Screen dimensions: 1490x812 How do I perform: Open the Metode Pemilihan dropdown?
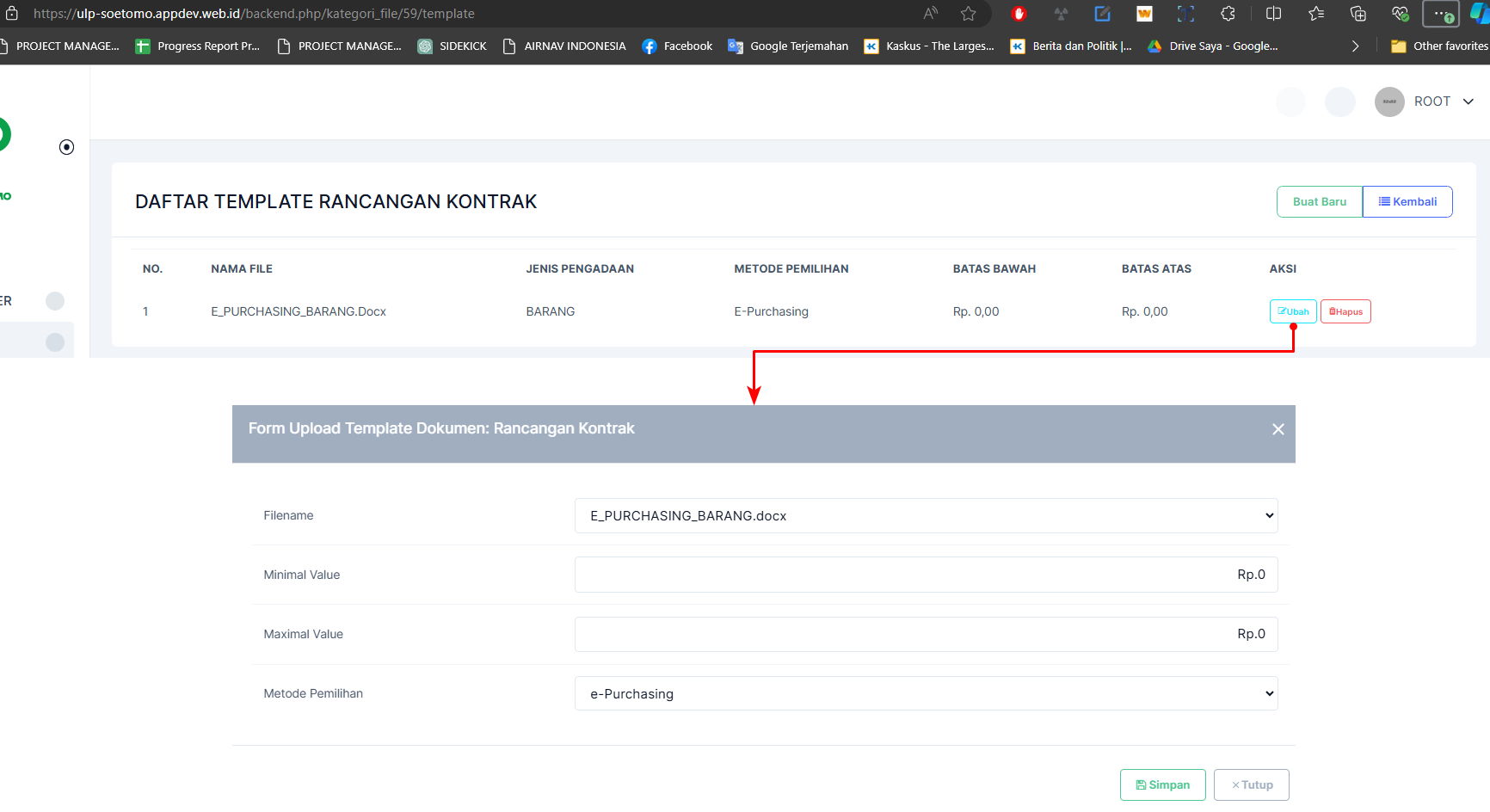pos(926,694)
